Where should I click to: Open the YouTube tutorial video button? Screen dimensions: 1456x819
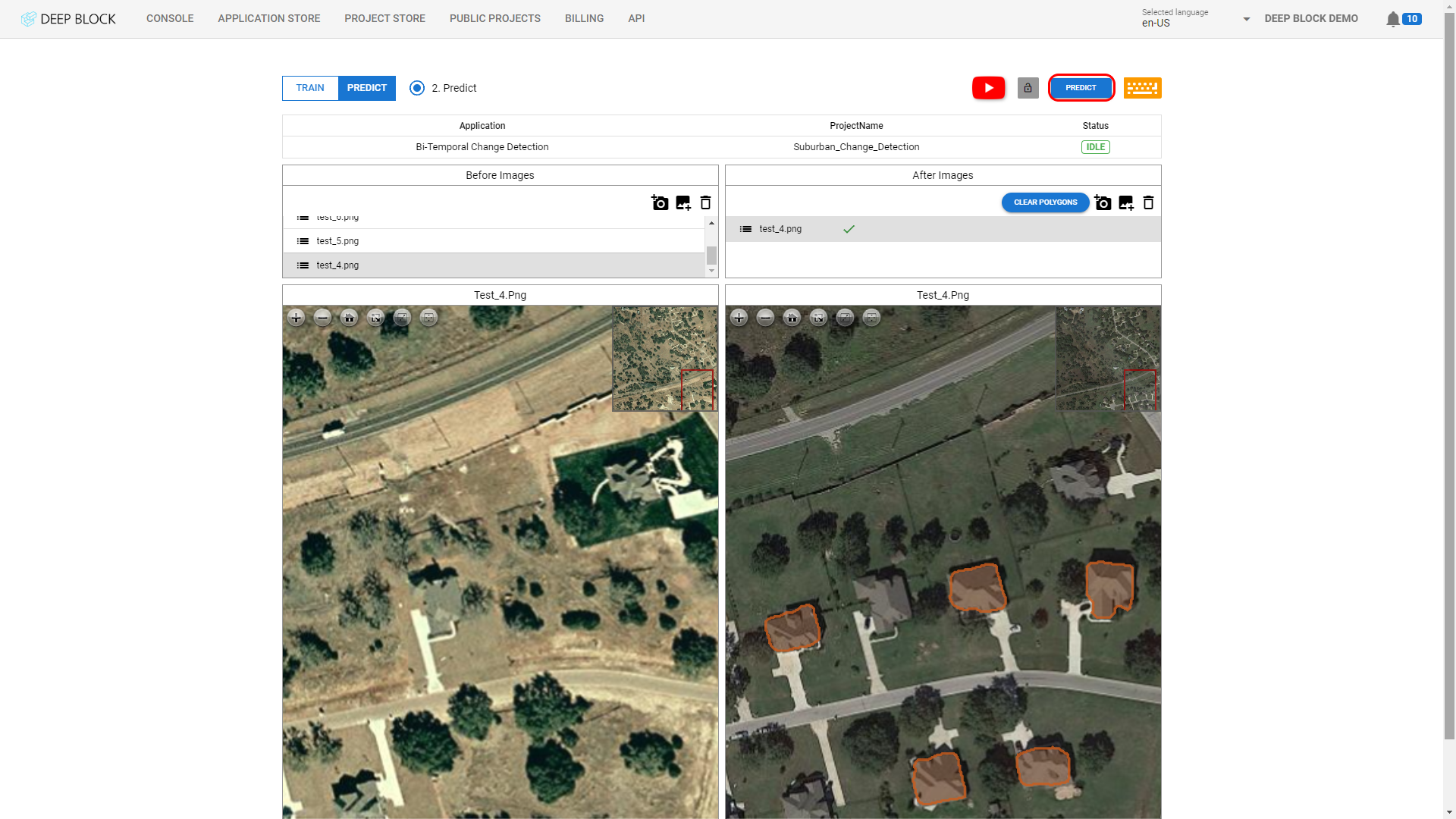(988, 88)
